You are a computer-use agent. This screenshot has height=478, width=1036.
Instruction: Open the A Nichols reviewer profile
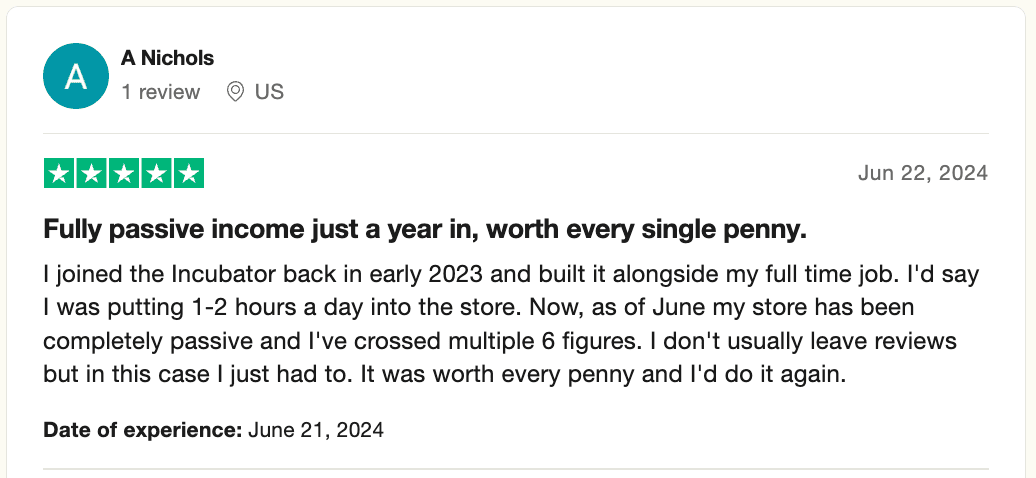(167, 58)
